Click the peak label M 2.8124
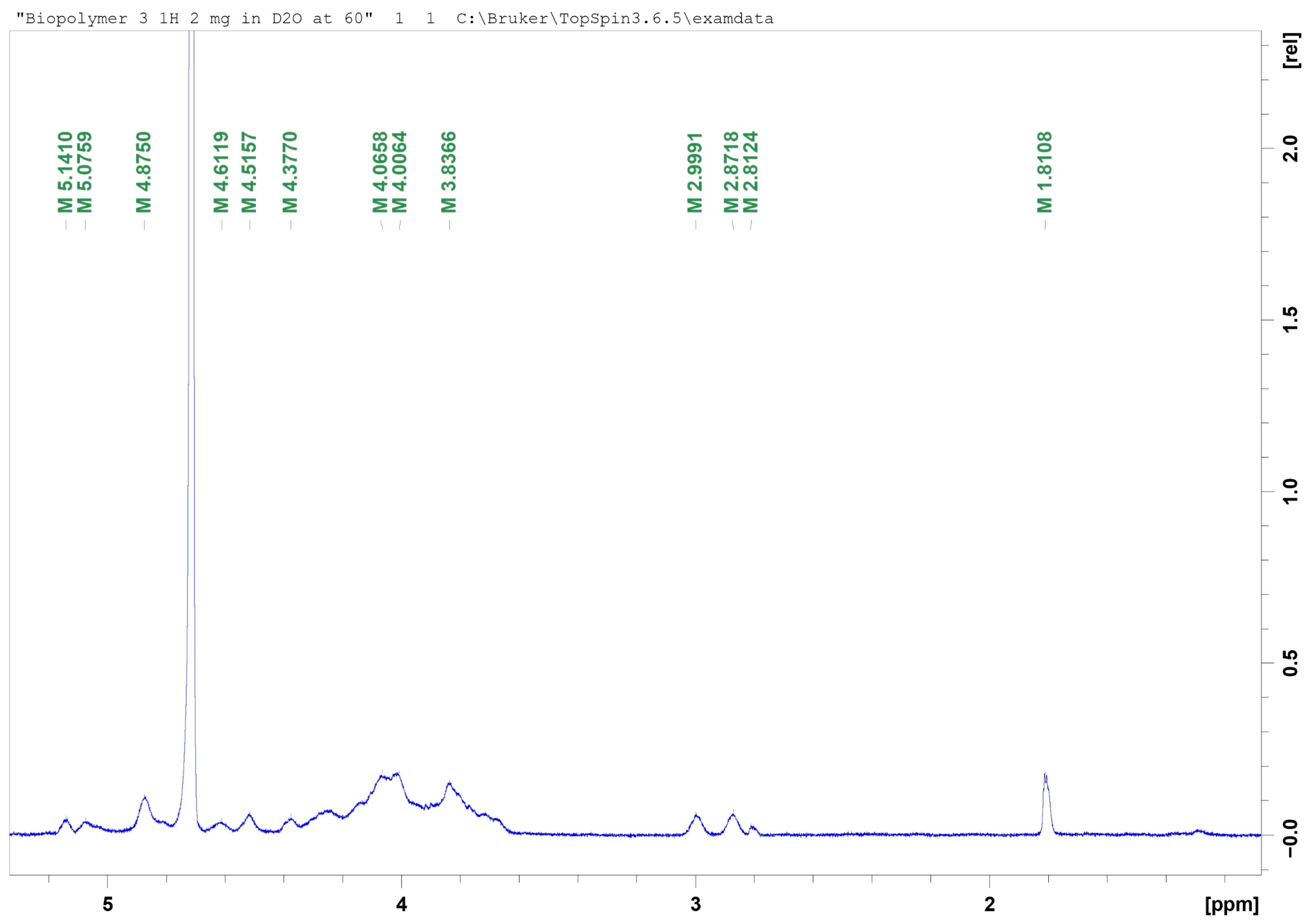Screen dimensions: 1309x924 tap(751, 172)
